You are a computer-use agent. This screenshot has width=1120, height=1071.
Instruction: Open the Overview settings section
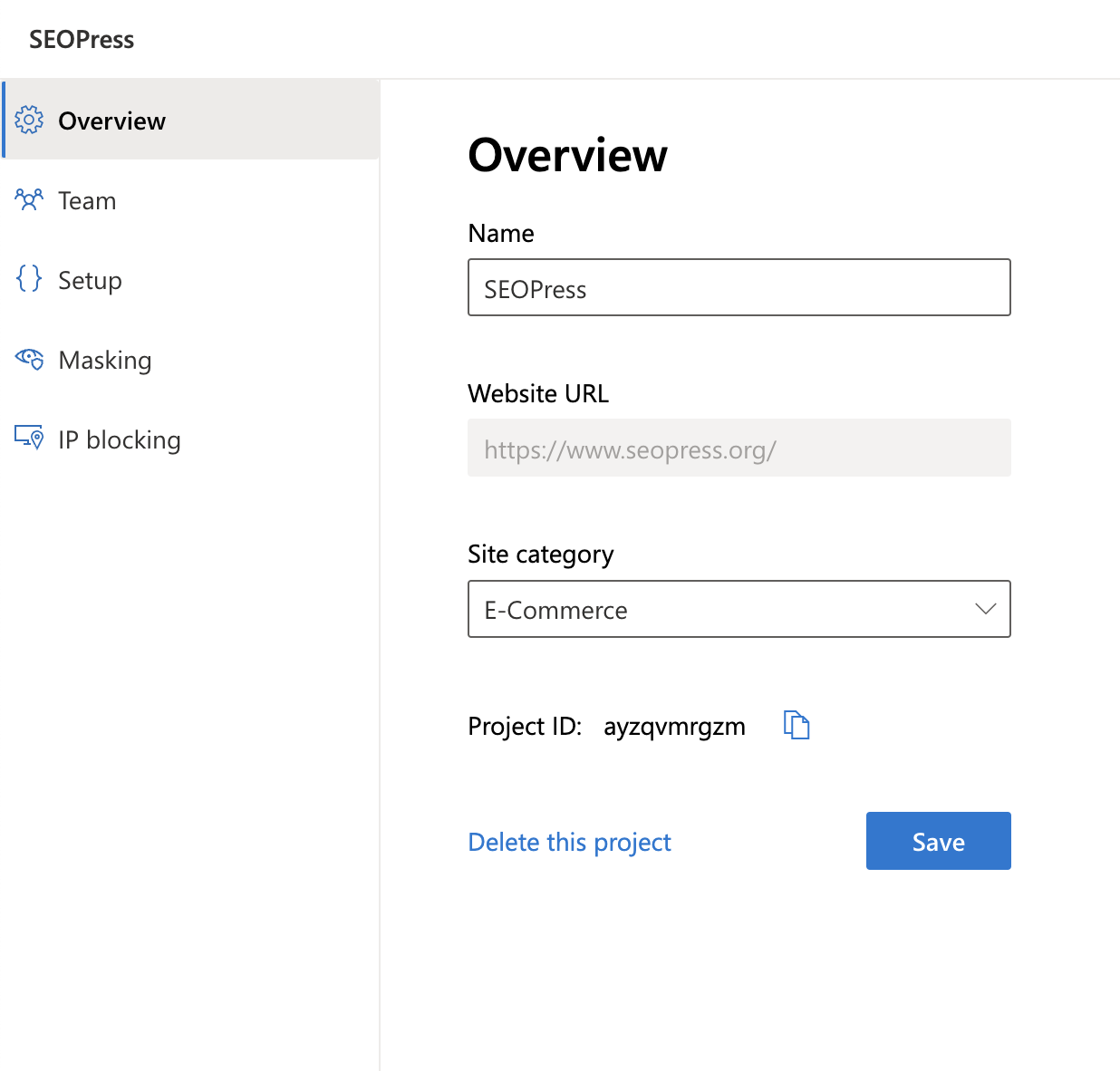click(191, 120)
